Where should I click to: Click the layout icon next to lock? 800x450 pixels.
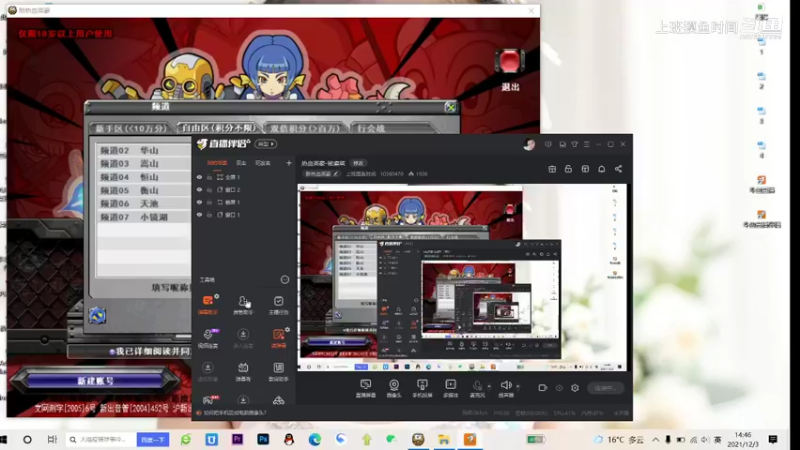pyautogui.click(x=552, y=169)
